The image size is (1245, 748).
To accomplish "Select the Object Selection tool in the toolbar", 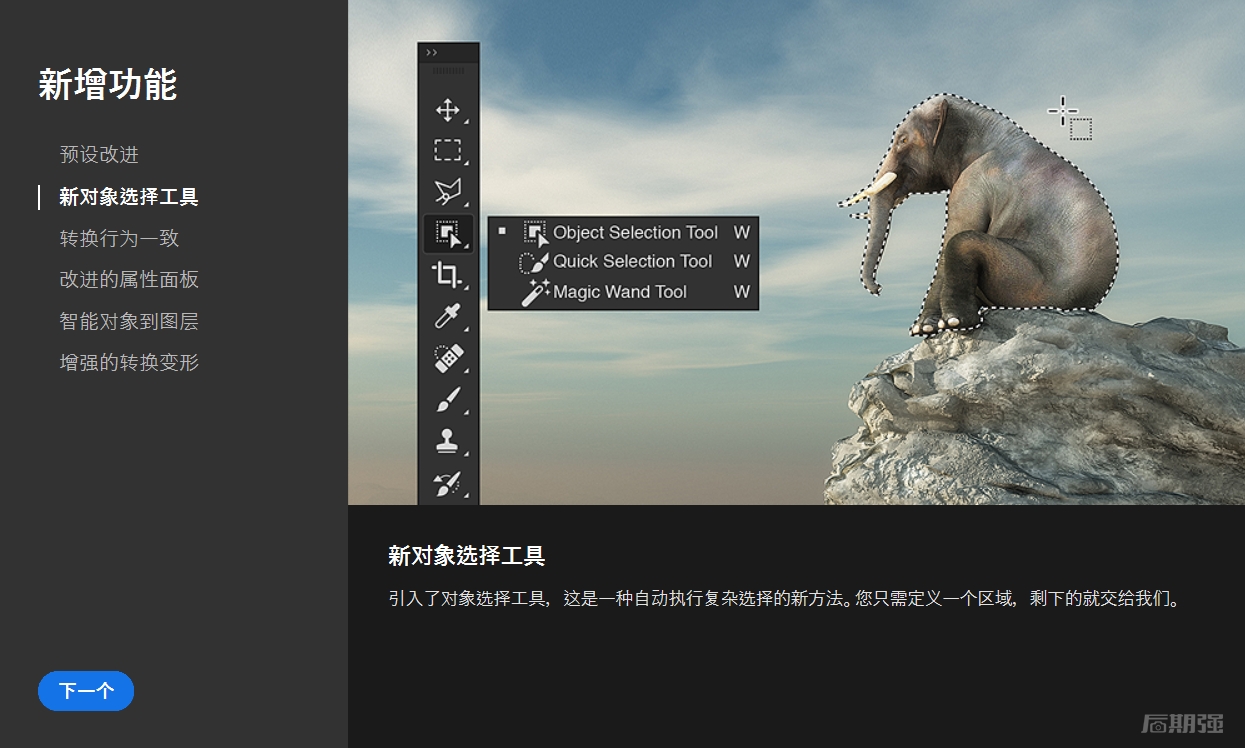I will [x=448, y=233].
